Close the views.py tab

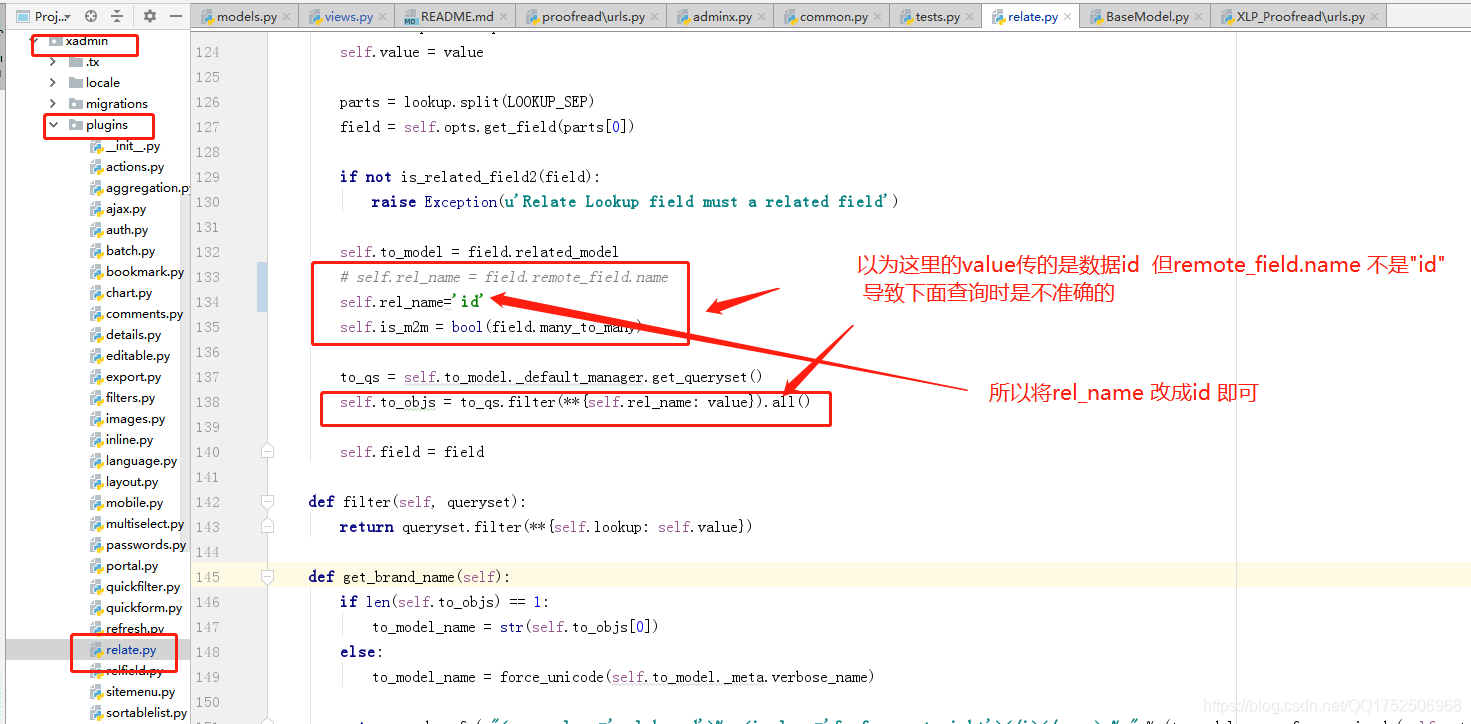click(x=381, y=17)
